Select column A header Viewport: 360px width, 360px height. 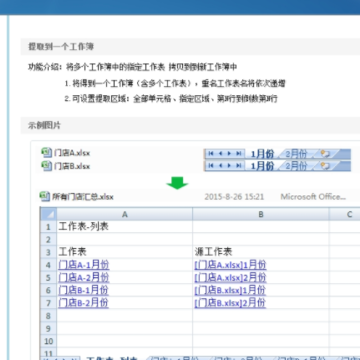pyautogui.click(x=125, y=214)
